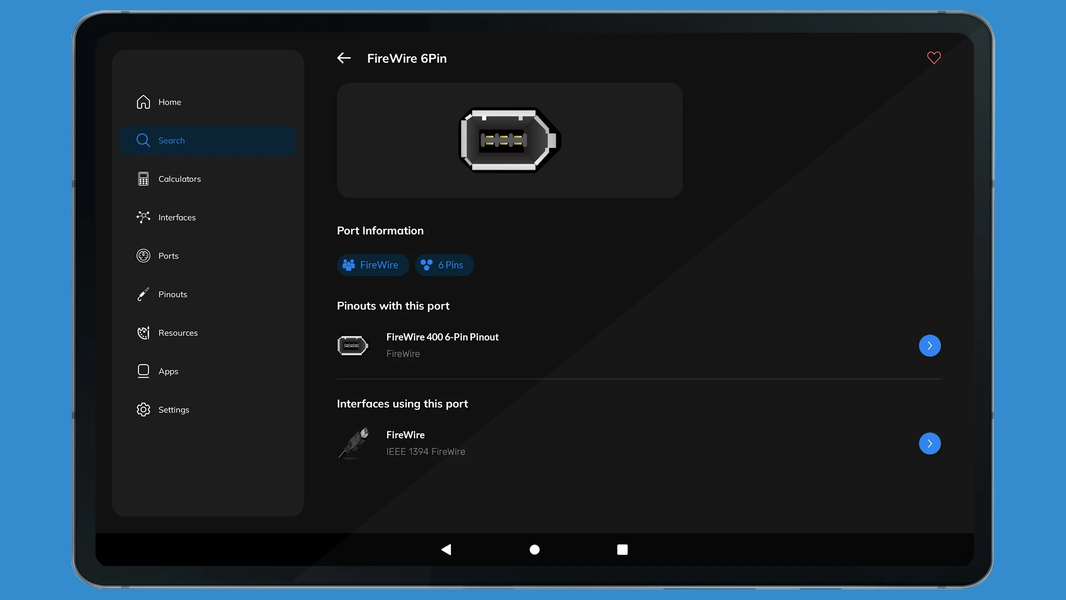Click the FireWire port tag chip
Screen dimensions: 1066x600
tap(372, 265)
